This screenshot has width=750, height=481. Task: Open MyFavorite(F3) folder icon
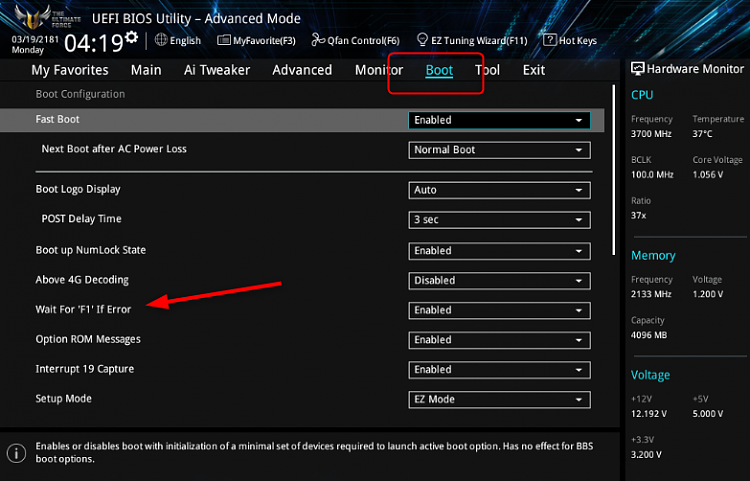223,40
